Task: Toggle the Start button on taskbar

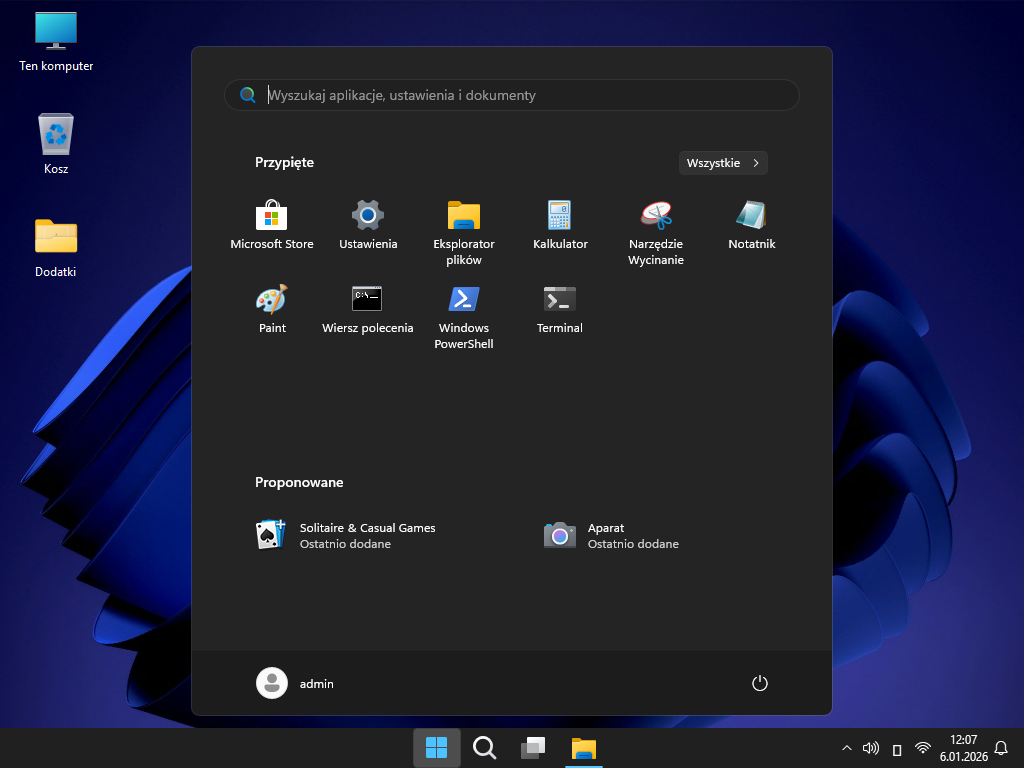Action: tap(437, 748)
